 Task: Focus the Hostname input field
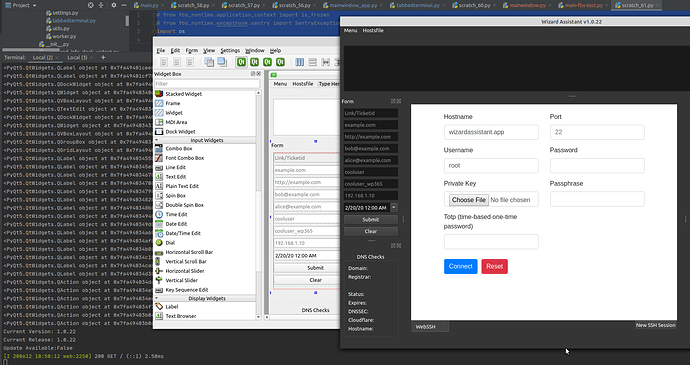pyautogui.click(x=491, y=132)
